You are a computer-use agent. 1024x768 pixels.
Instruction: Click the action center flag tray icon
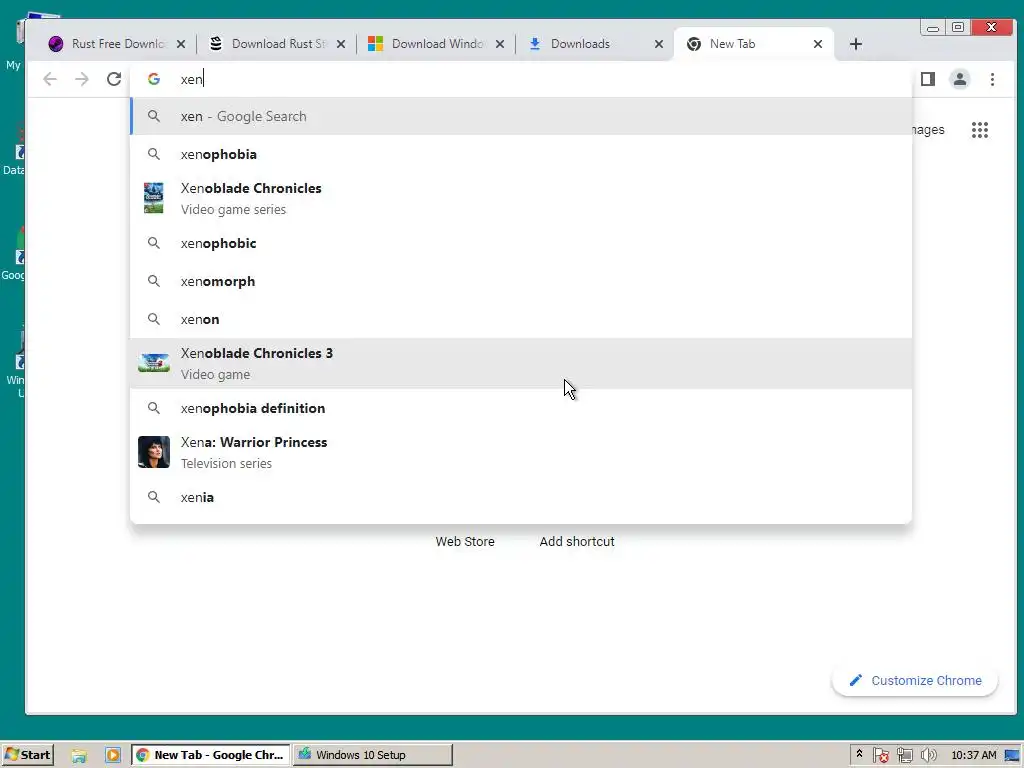tap(880, 756)
